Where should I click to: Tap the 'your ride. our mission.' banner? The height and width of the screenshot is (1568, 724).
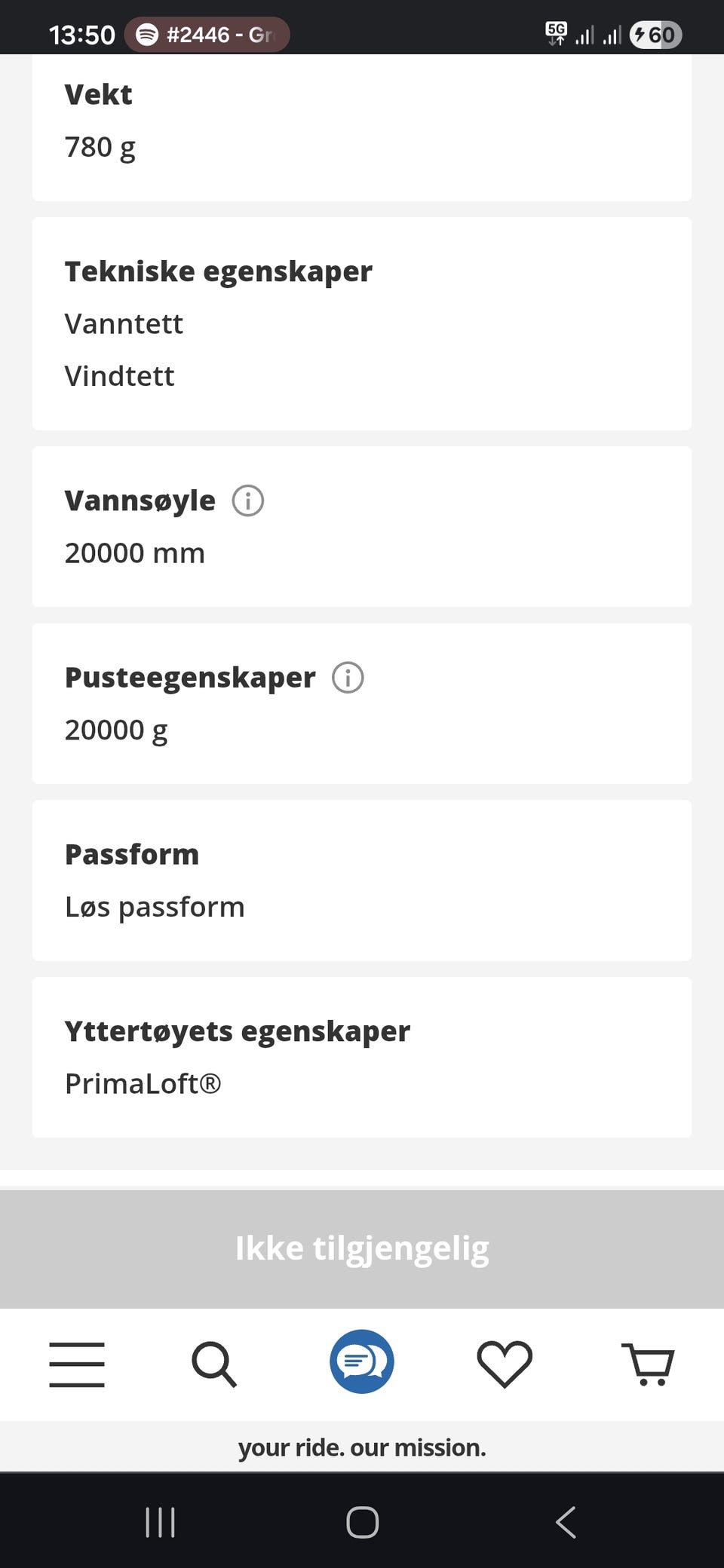[x=362, y=1447]
